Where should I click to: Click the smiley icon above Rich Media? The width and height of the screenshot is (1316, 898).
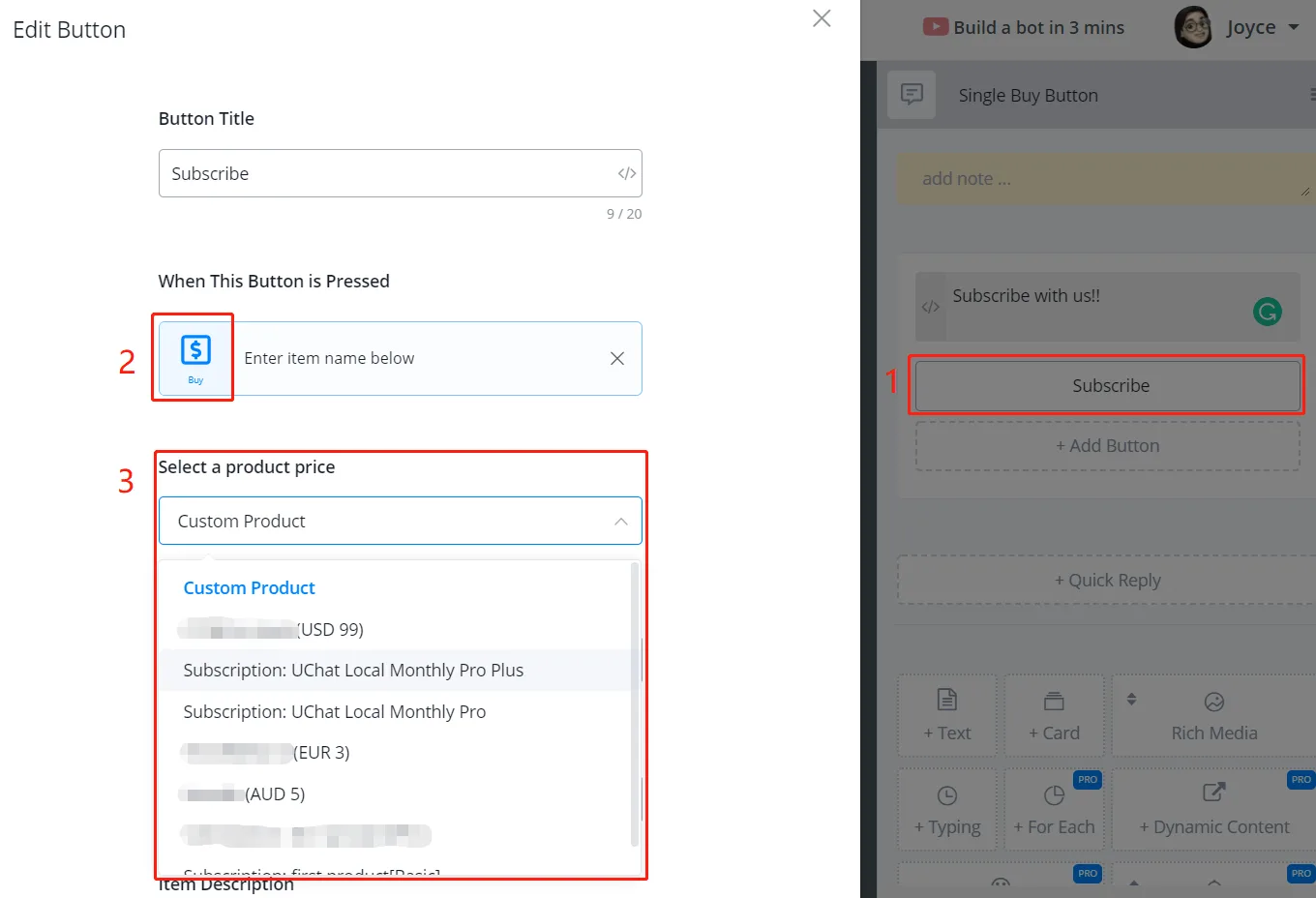pyautogui.click(x=1214, y=702)
